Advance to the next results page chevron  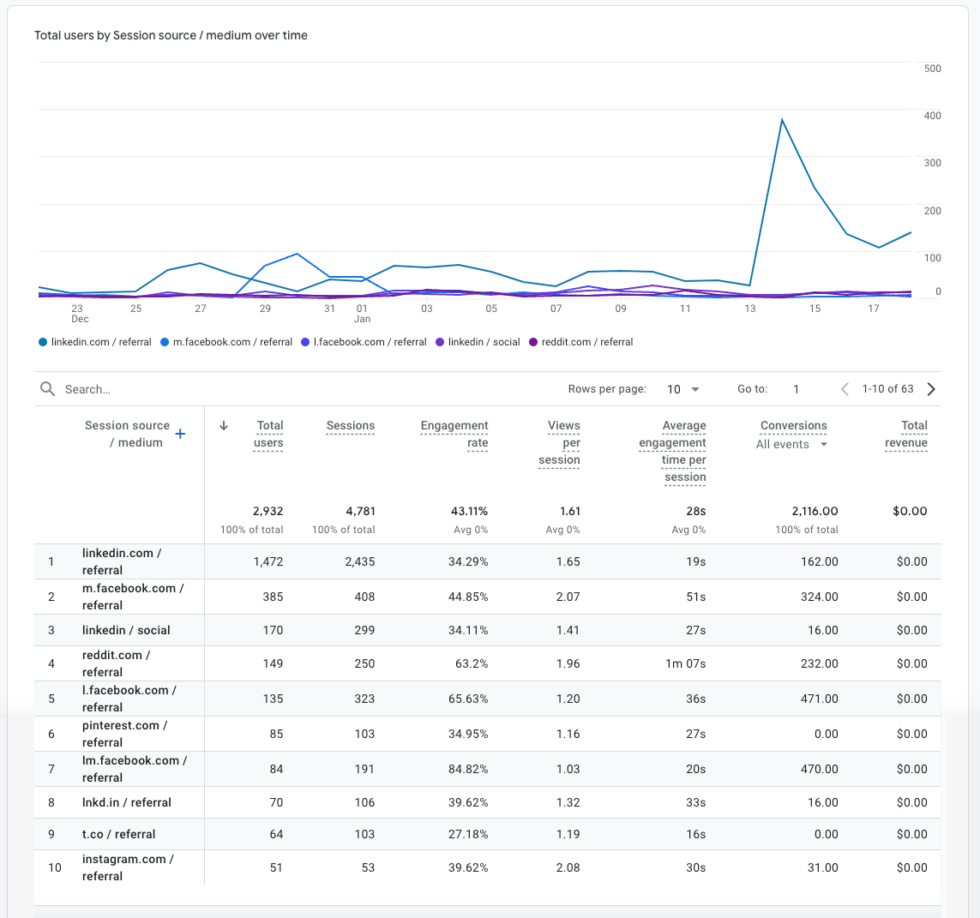coord(929,389)
